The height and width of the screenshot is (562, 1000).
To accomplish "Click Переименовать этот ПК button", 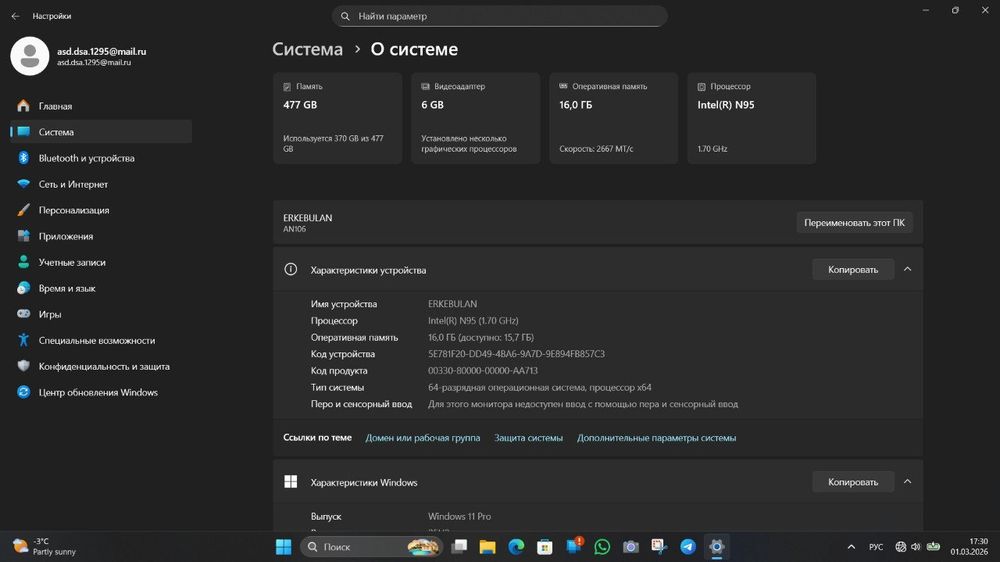I will coord(855,223).
